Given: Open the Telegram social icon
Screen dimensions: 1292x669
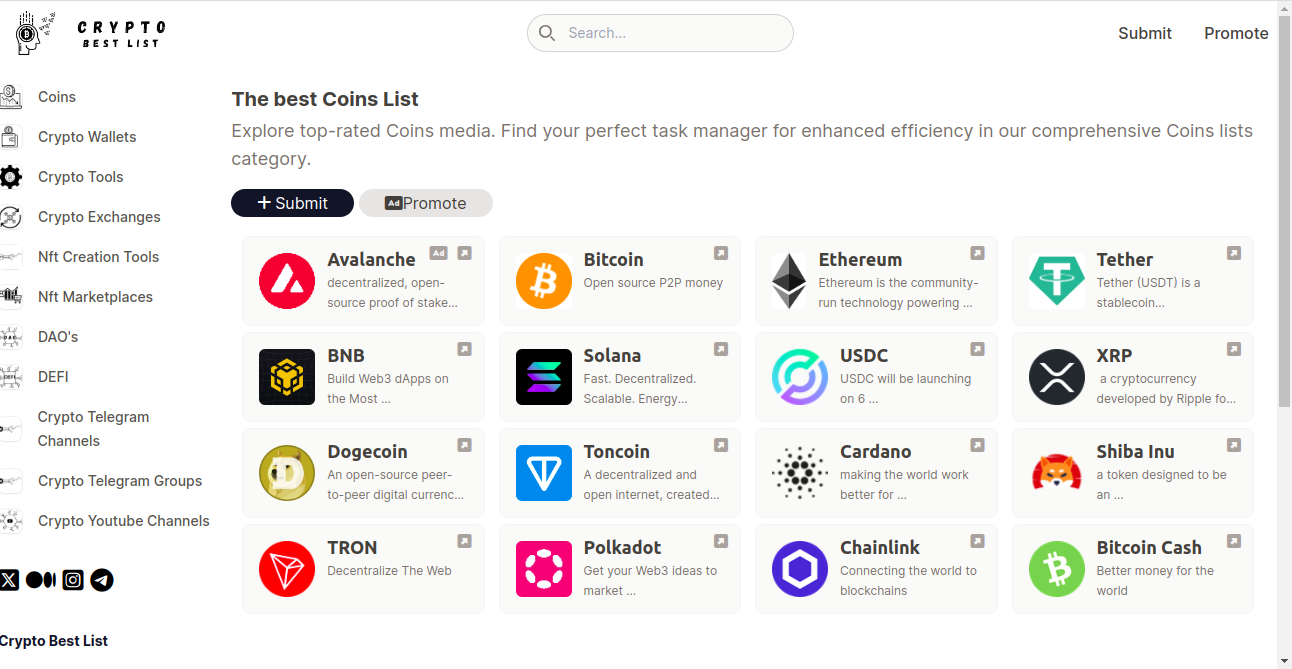Looking at the screenshot, I should 102,580.
